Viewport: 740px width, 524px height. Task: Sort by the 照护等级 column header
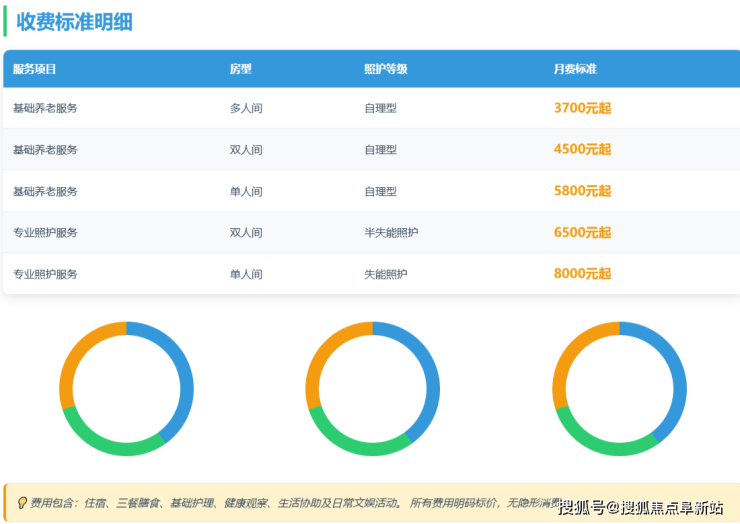coord(385,69)
